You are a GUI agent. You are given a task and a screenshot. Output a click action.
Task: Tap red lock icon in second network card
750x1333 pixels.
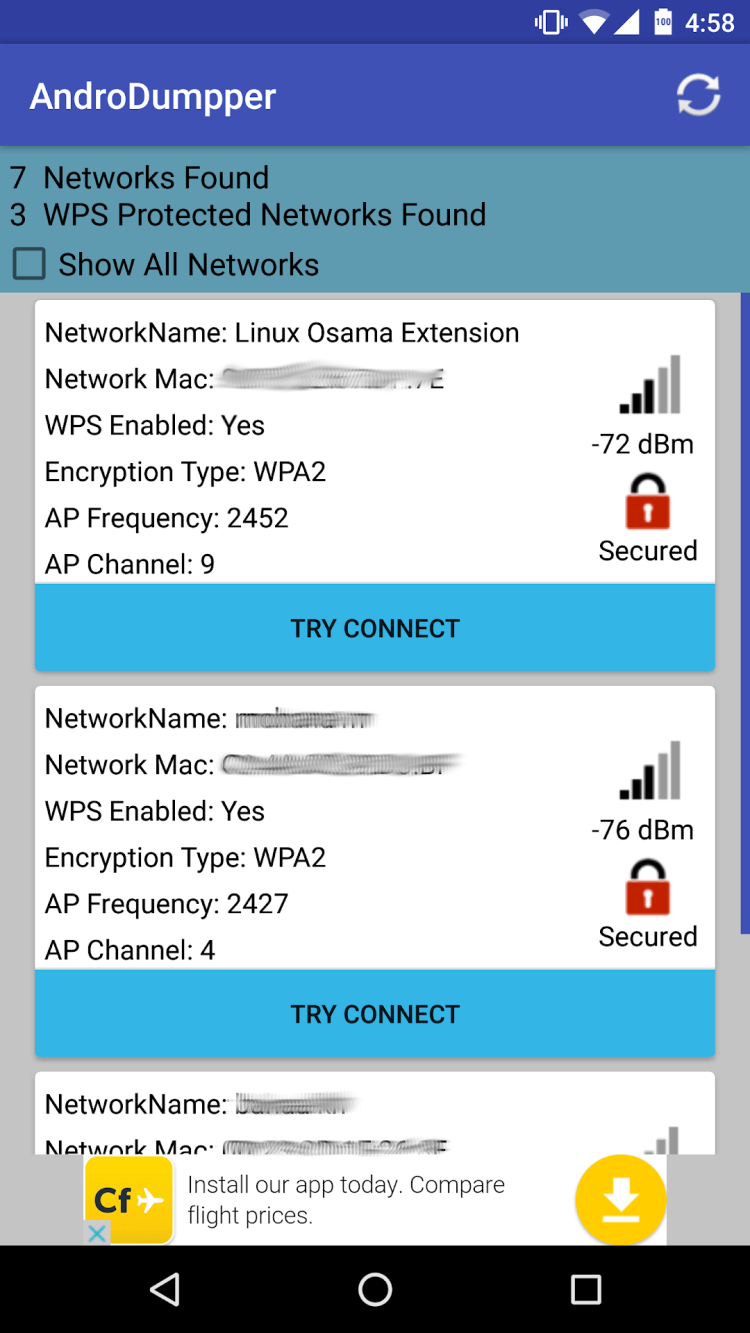(x=648, y=887)
